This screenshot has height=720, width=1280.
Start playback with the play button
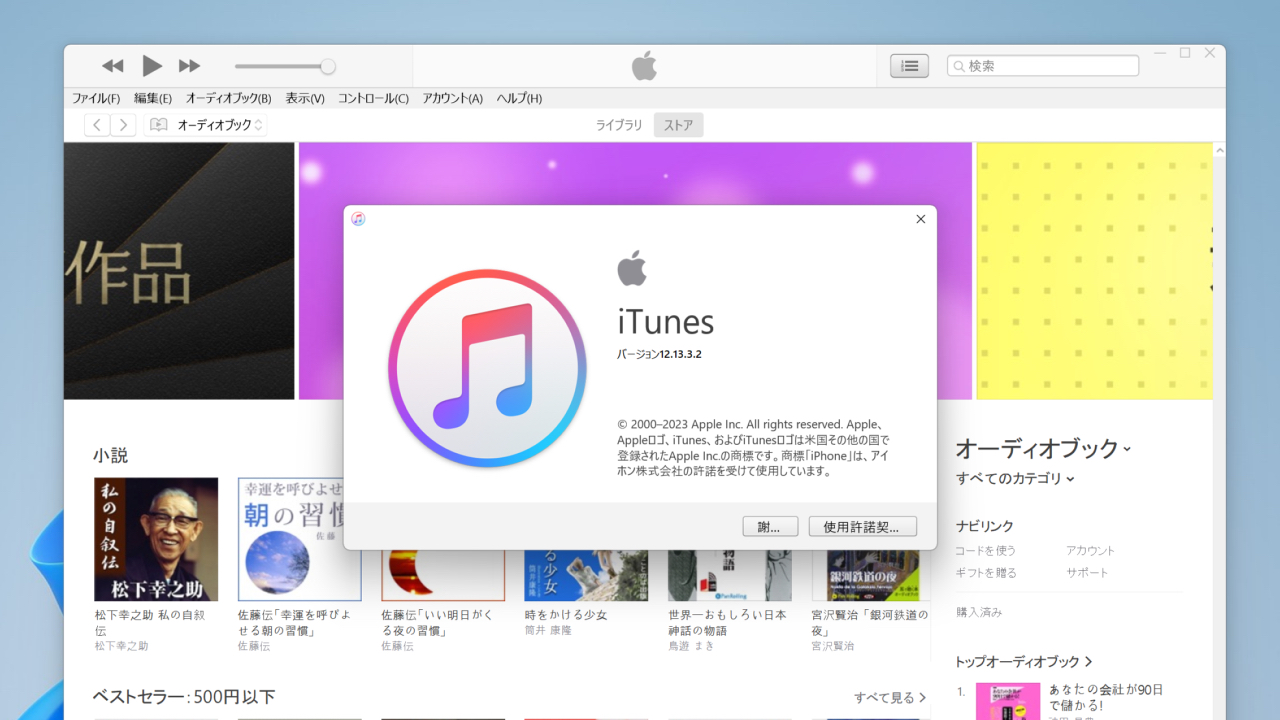pyautogui.click(x=152, y=66)
